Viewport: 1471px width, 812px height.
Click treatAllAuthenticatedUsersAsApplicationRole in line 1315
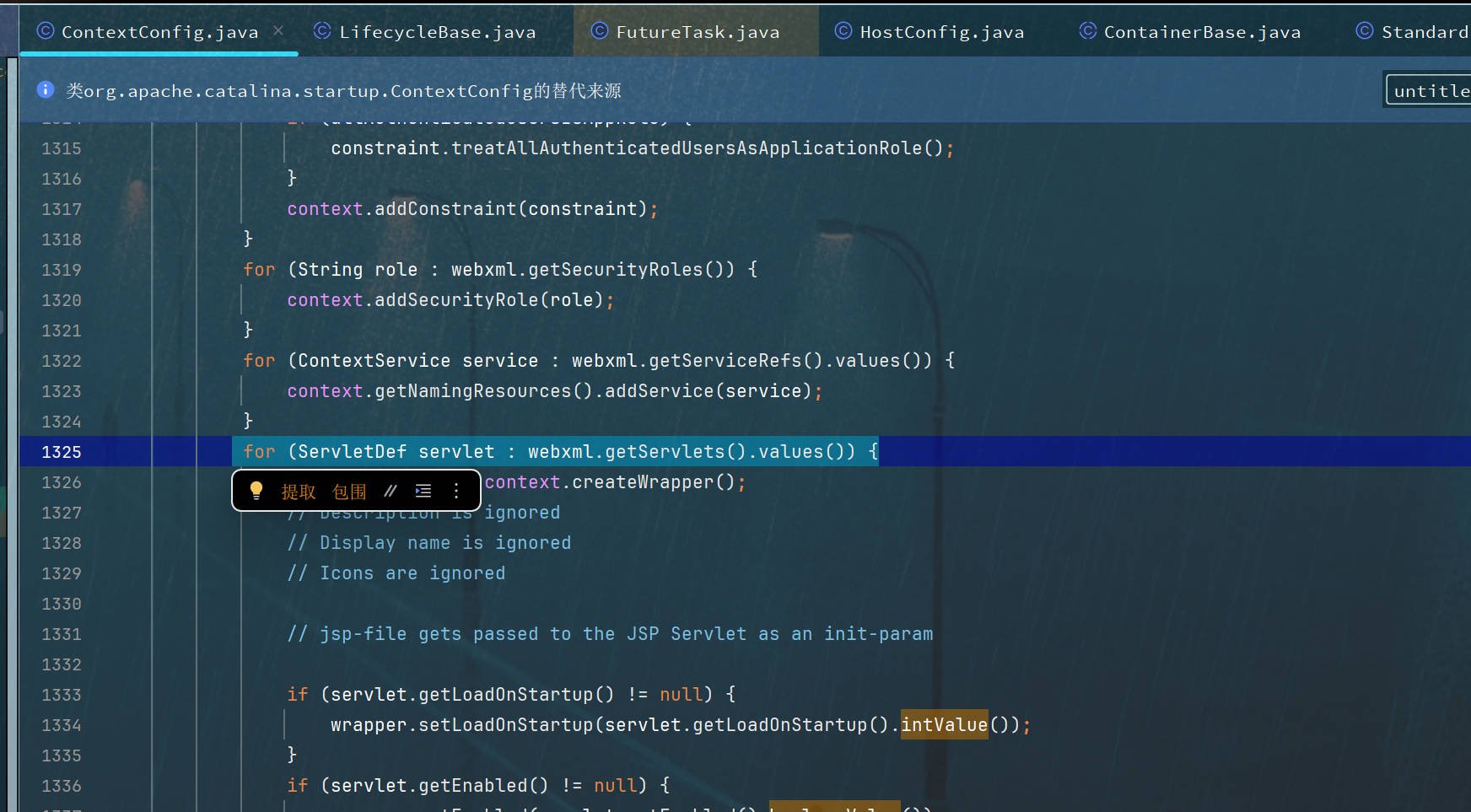point(687,148)
